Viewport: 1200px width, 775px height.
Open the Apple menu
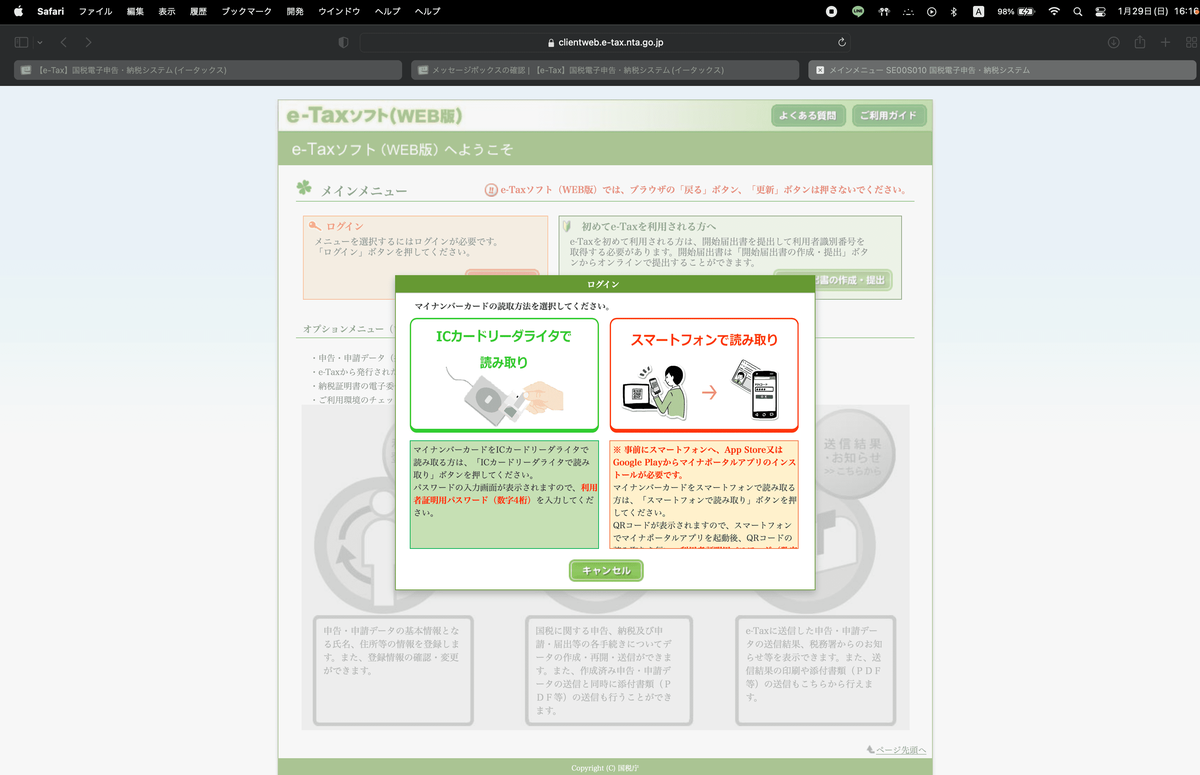pos(17,11)
